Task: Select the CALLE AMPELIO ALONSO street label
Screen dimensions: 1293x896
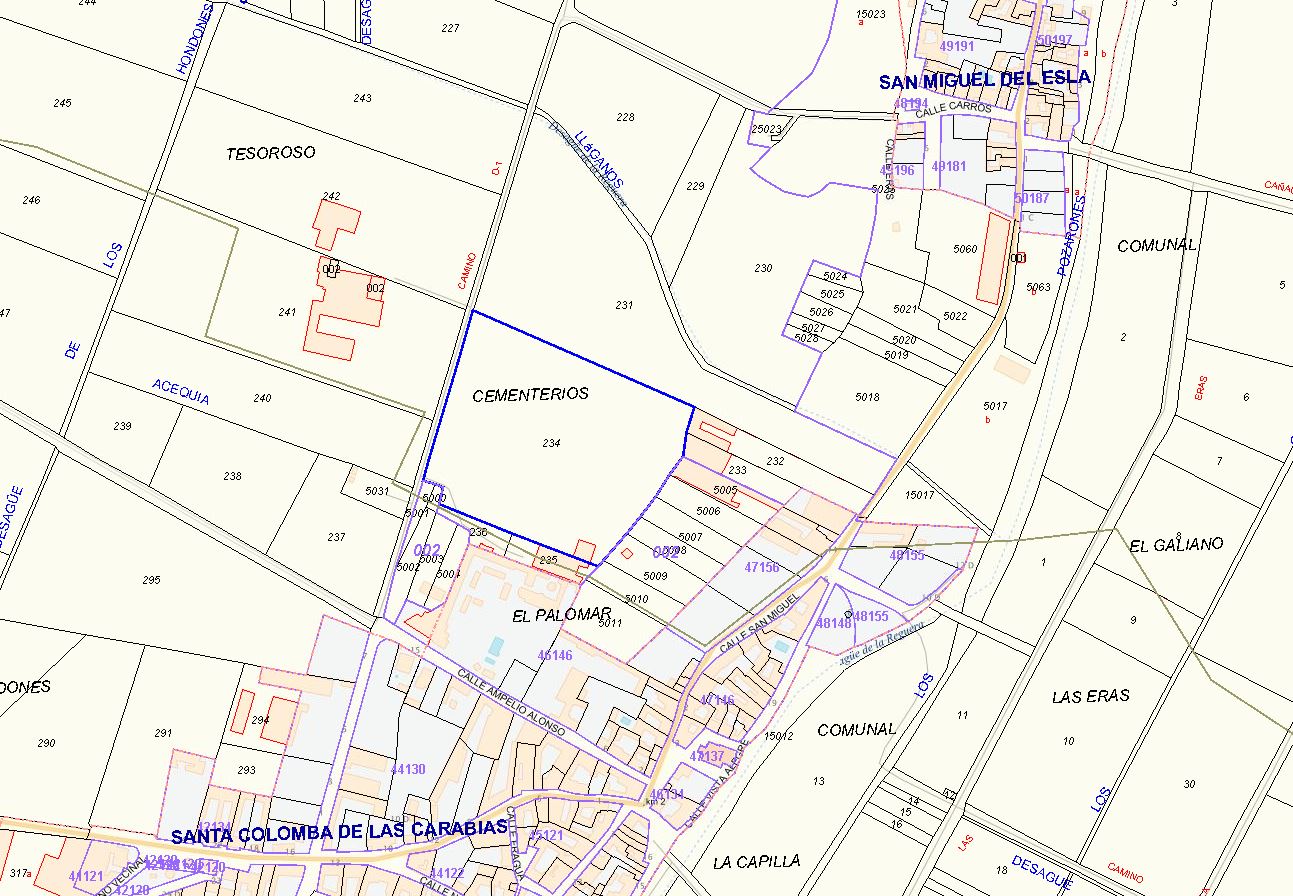Action: (x=512, y=703)
